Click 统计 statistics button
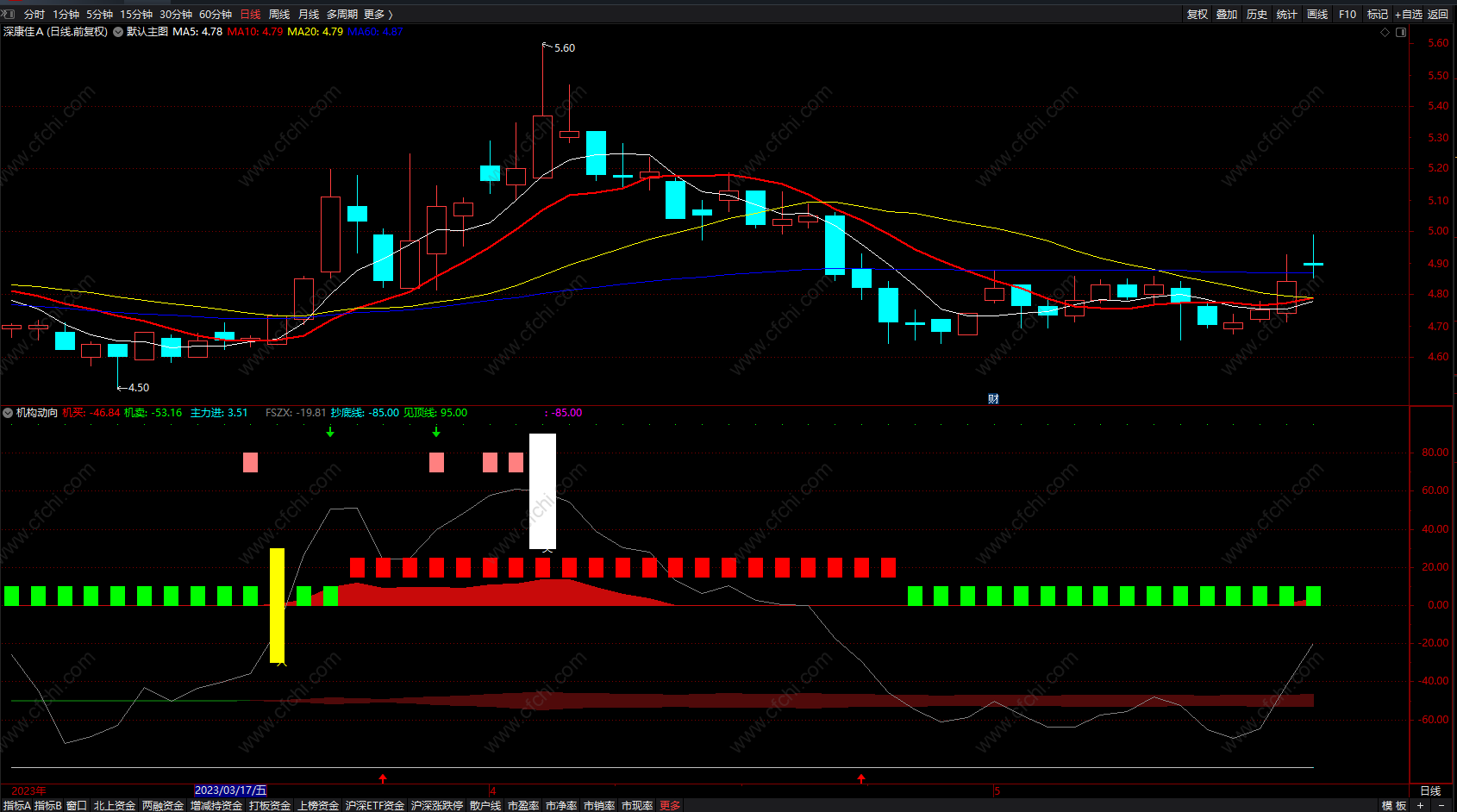 1287,14
